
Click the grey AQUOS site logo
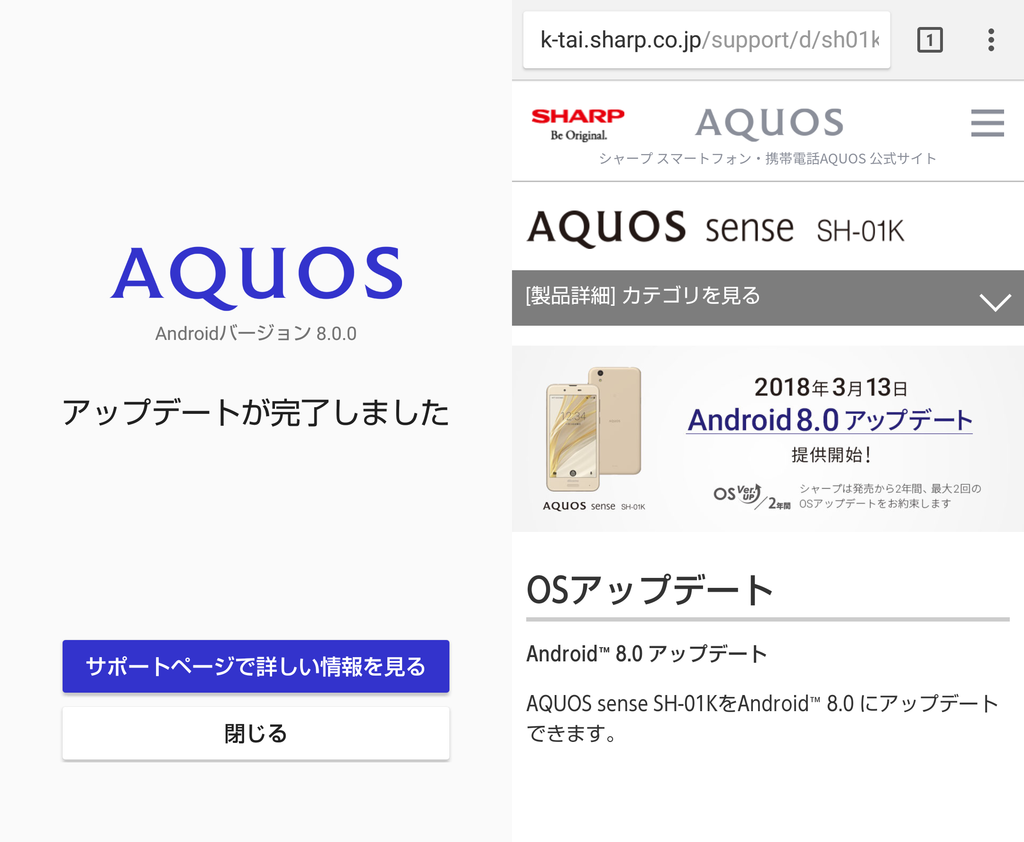pos(769,123)
